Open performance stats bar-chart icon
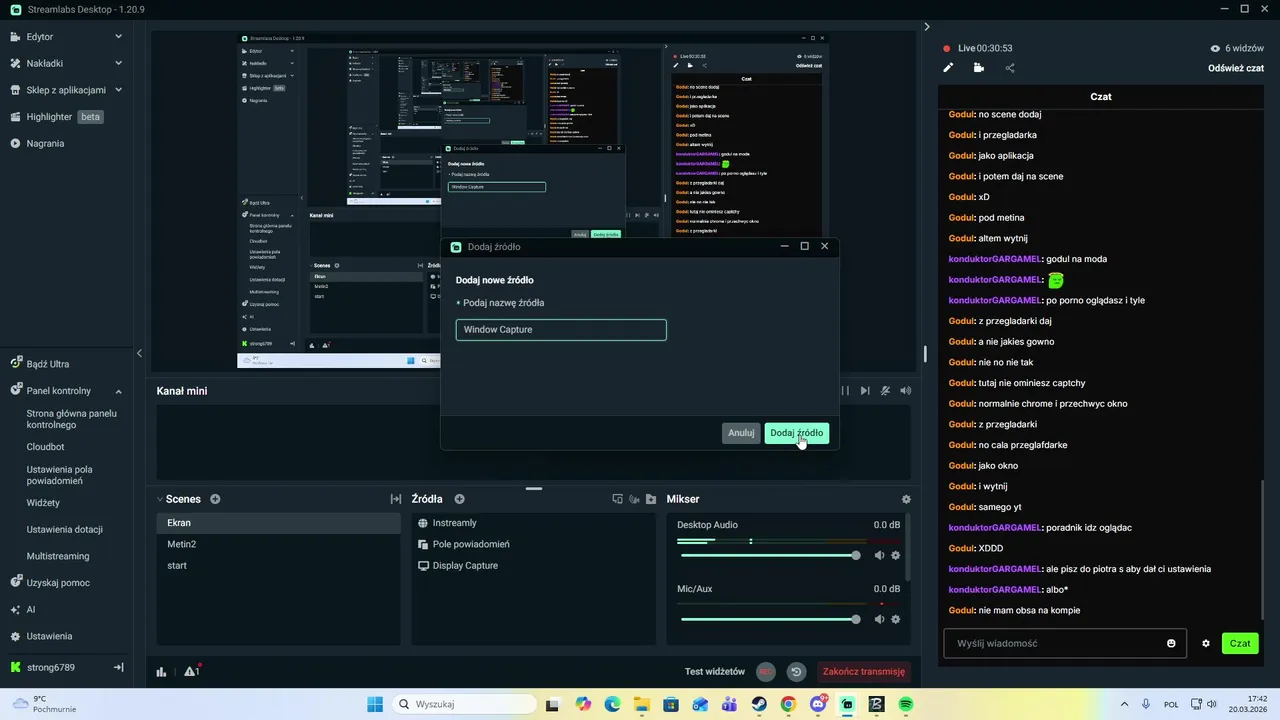Screen dimensions: 1280x720 [x=161, y=672]
